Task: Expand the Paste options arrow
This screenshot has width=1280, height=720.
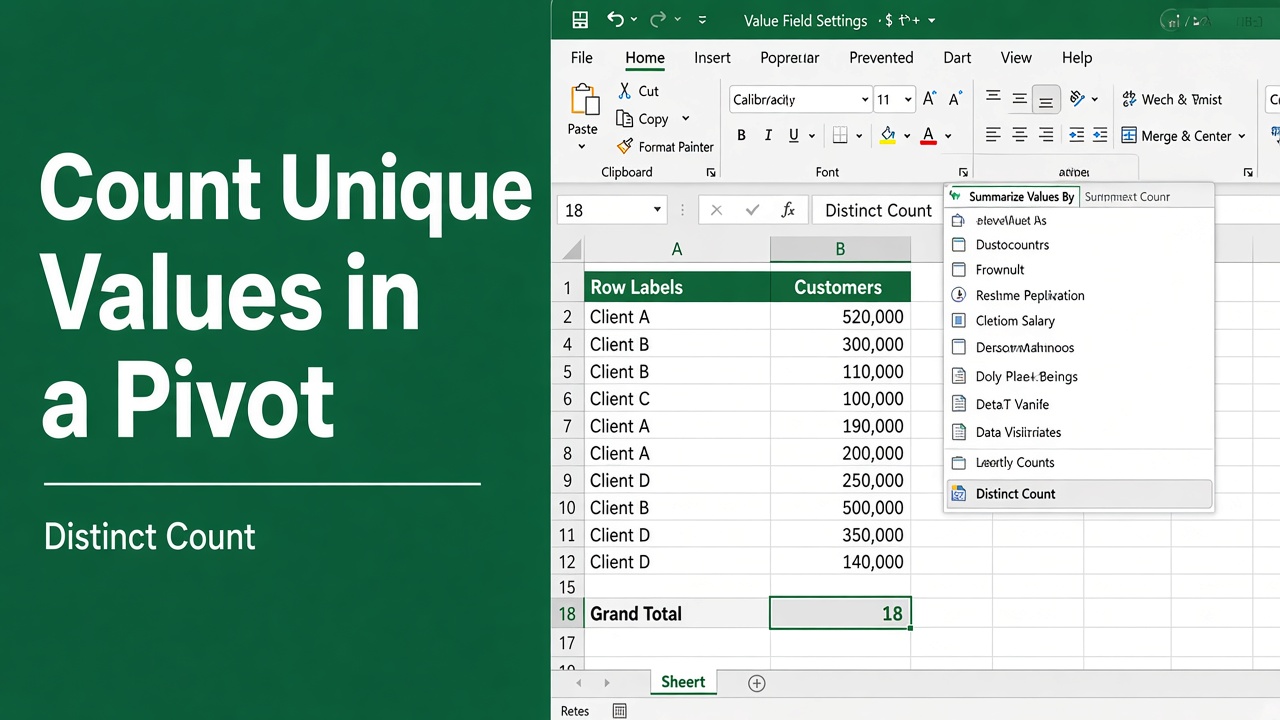Action: 582,147
